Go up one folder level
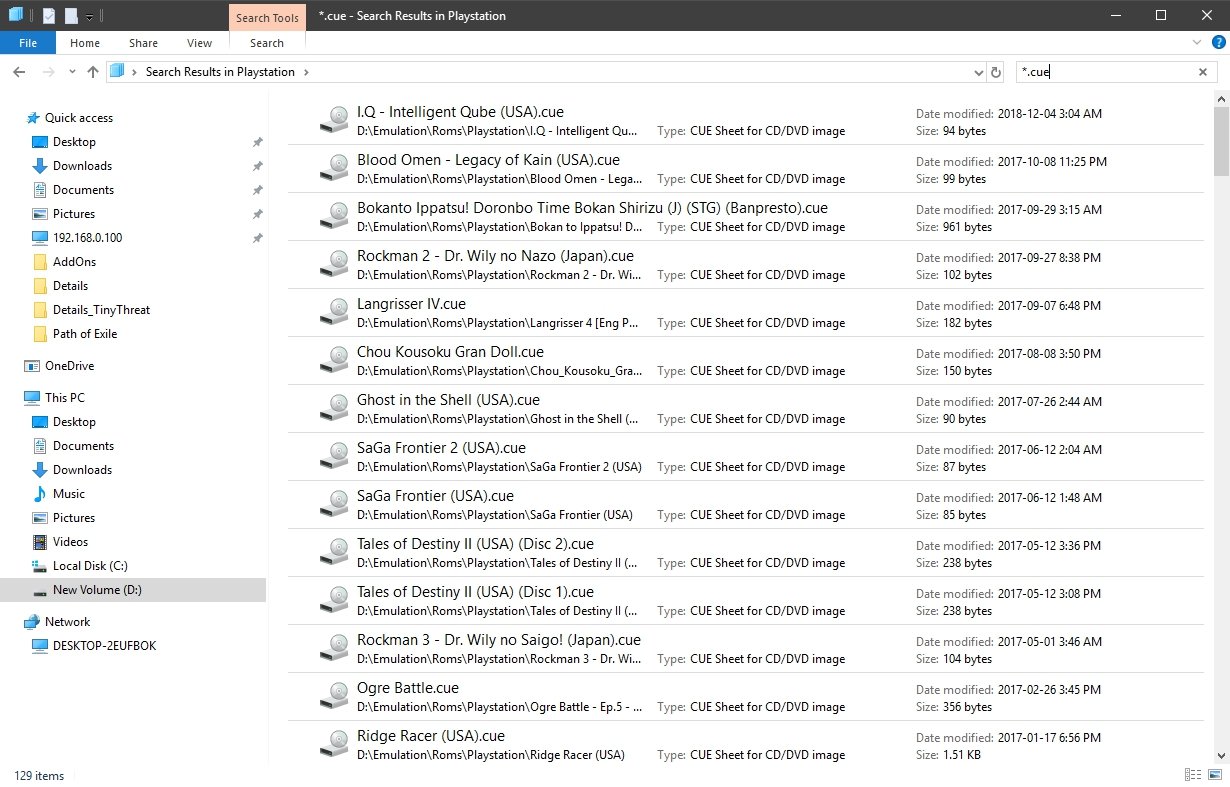The image size is (1230, 787). click(x=93, y=72)
